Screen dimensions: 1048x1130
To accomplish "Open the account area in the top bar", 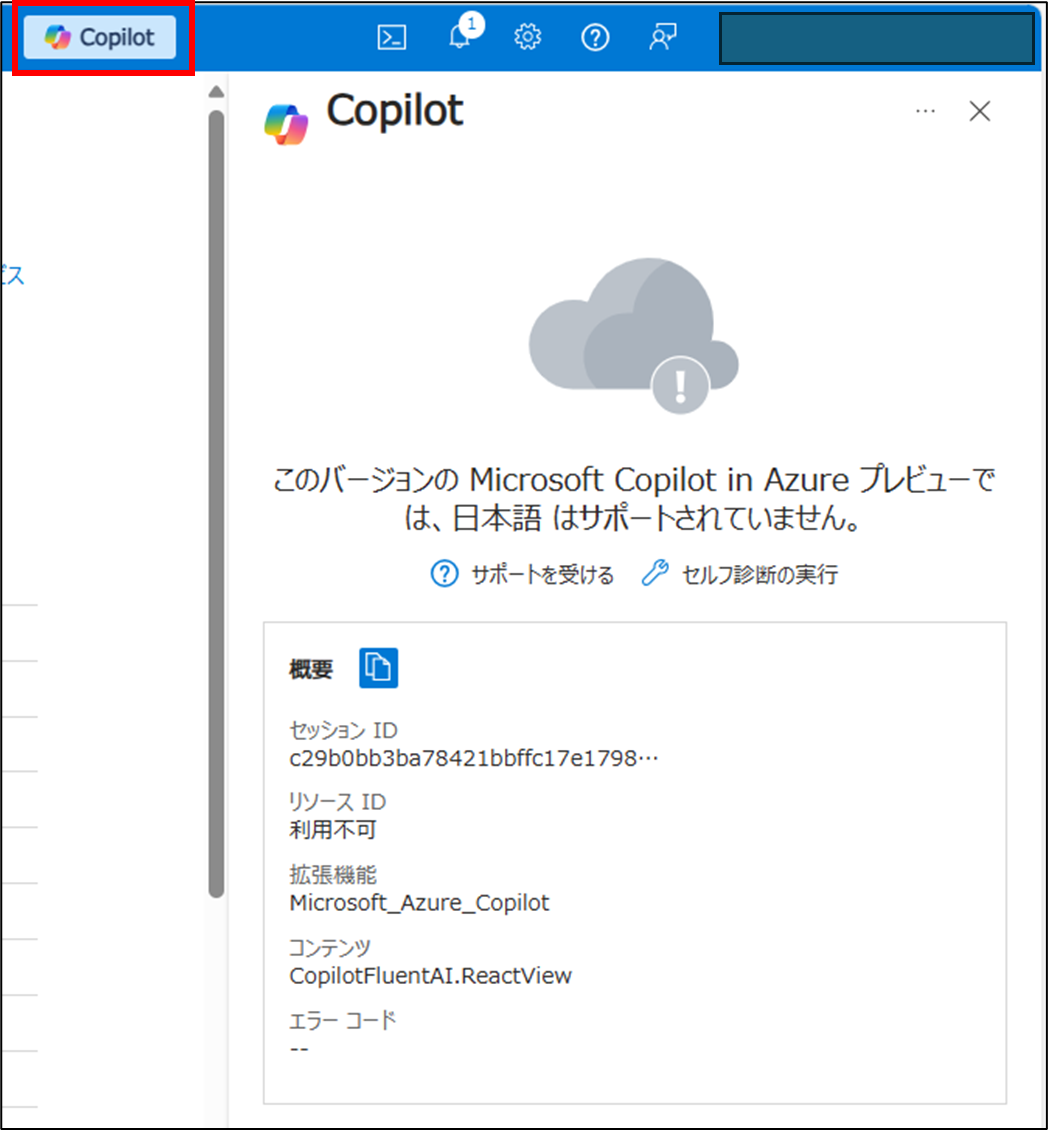I will [876, 38].
